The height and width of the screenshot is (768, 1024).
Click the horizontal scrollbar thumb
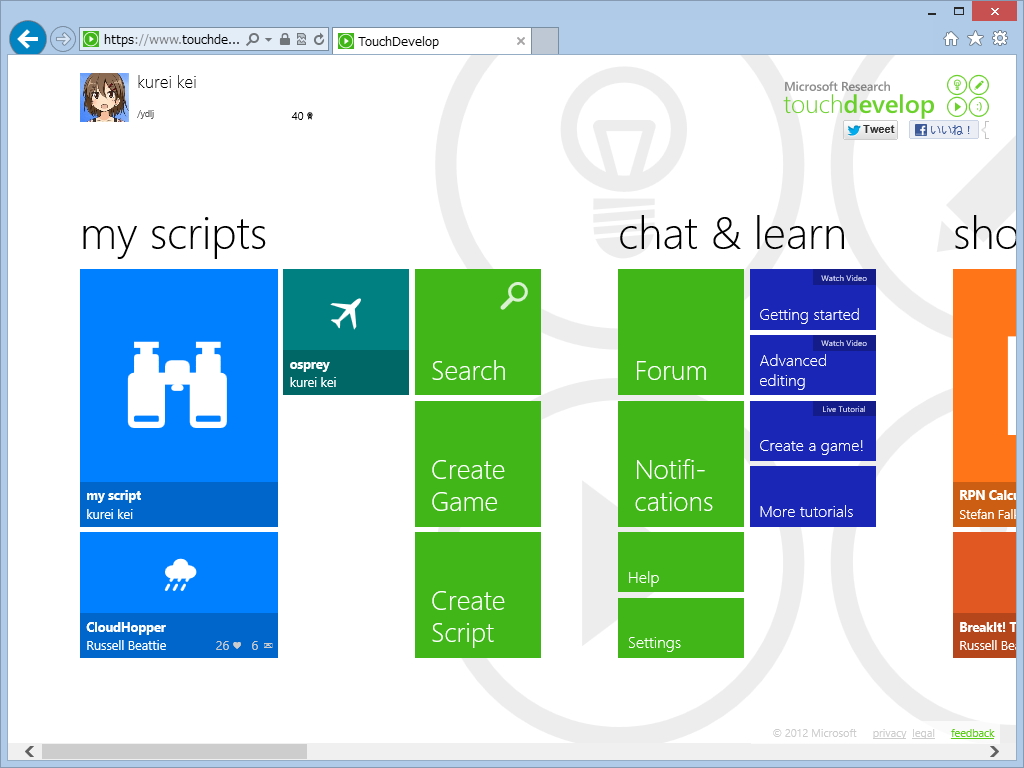[174, 751]
